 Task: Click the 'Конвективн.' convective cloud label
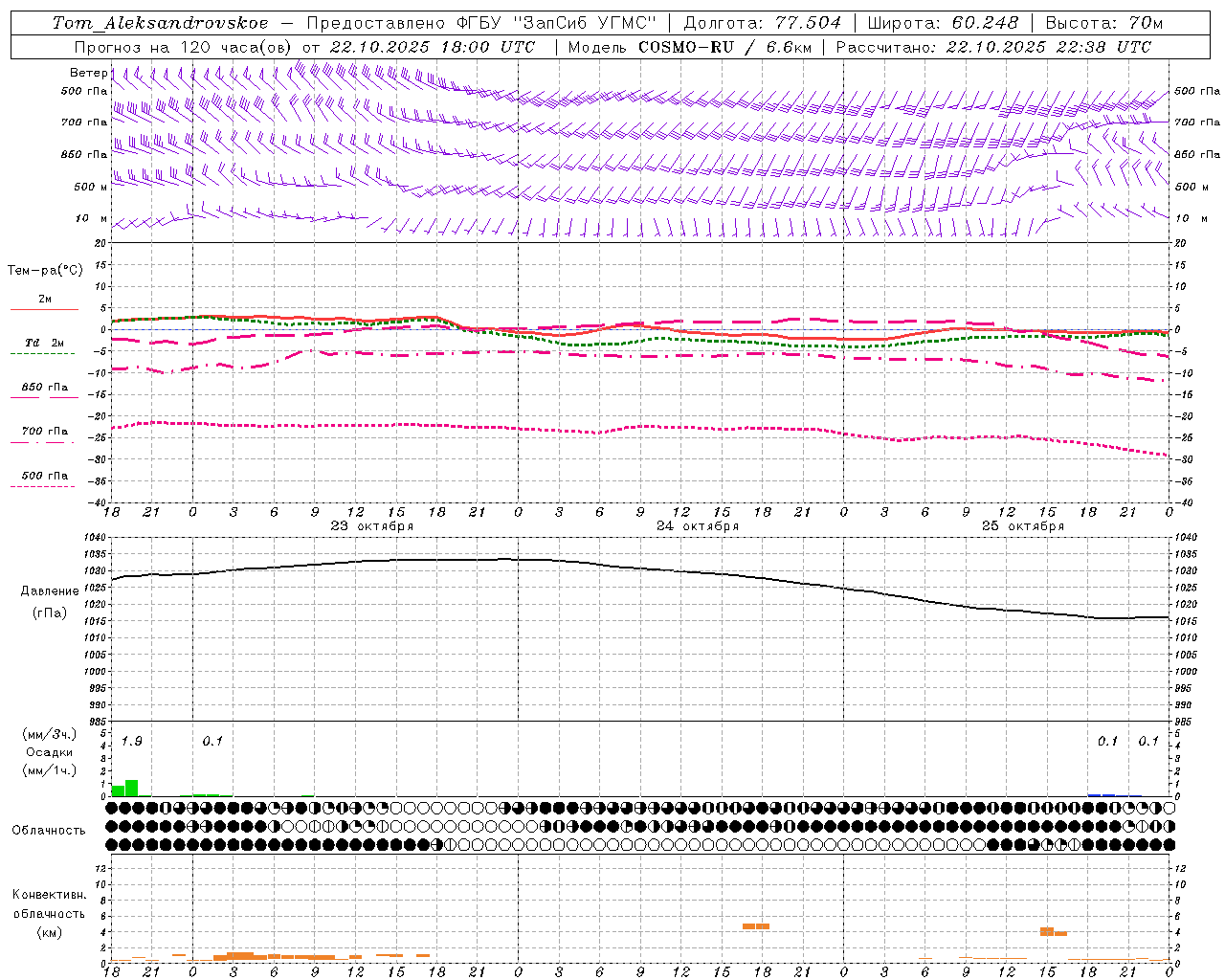pyautogui.click(x=49, y=895)
